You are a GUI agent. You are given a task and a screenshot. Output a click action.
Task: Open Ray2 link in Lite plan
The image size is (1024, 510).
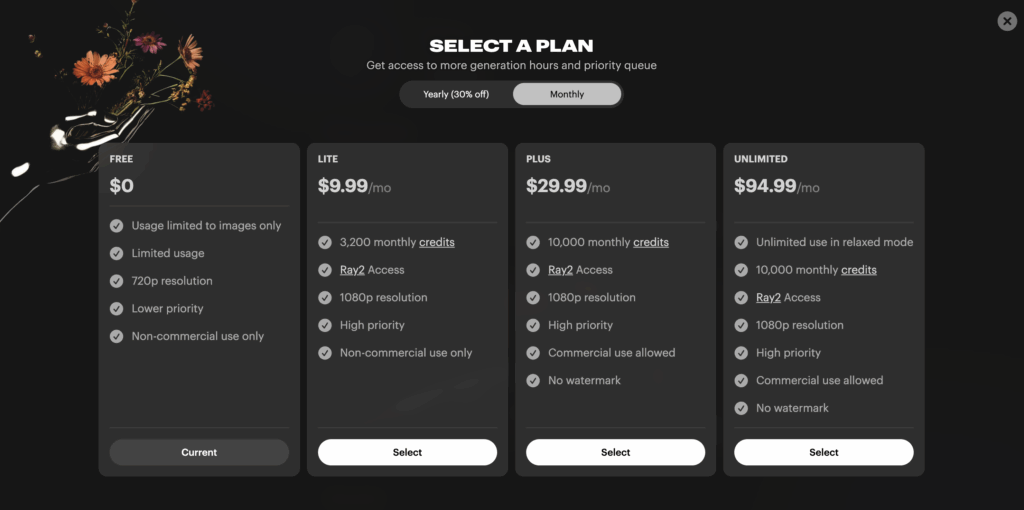coord(352,270)
